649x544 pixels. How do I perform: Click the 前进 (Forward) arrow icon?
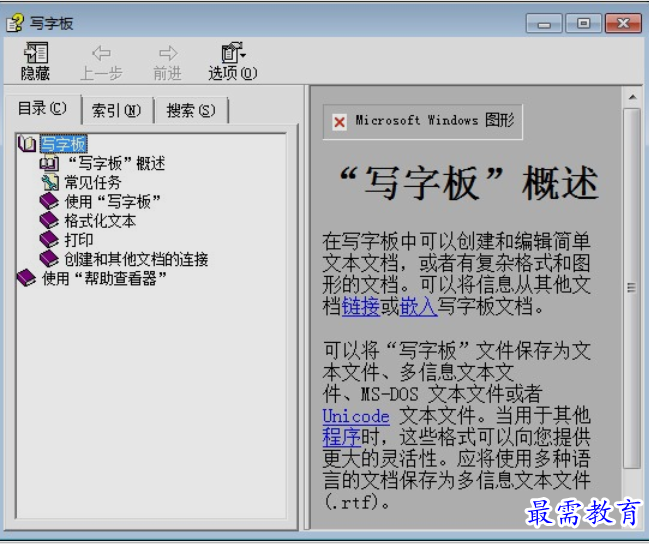tap(168, 53)
